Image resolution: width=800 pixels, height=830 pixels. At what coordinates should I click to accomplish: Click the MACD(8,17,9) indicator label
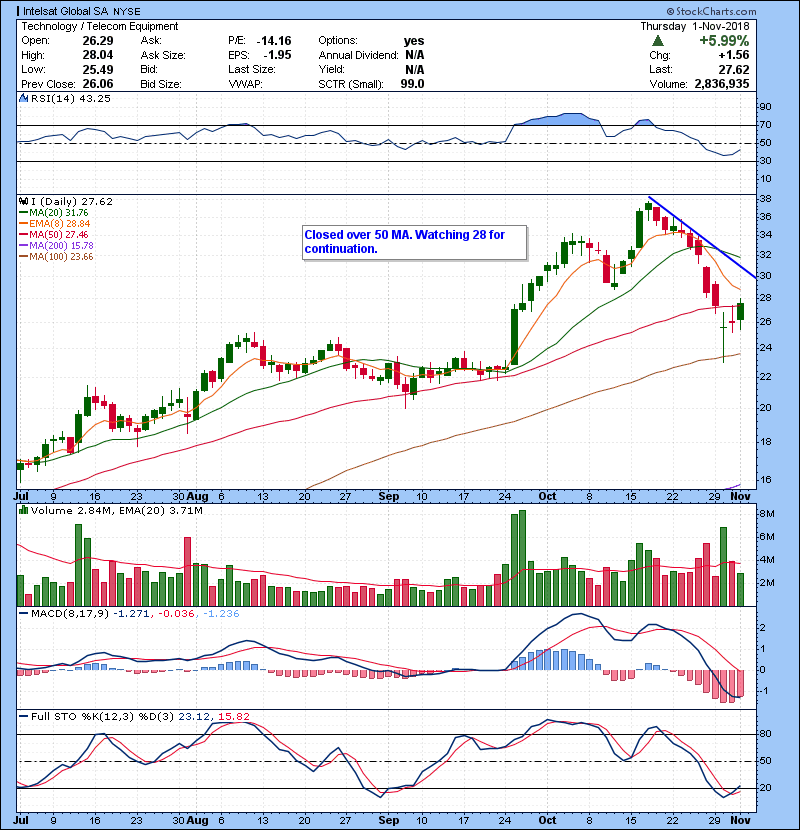tap(70, 613)
